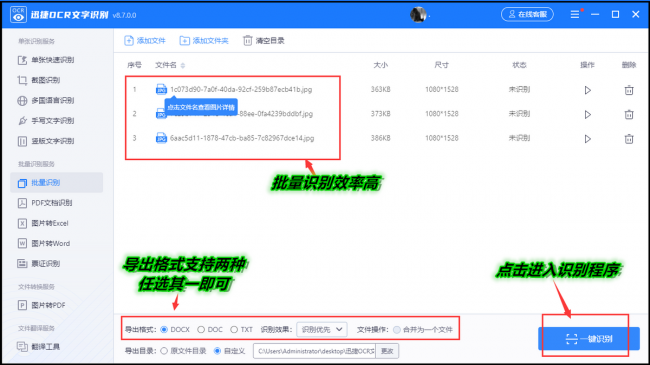Click export path input field
Viewport: 650px width, 365px height.
pos(314,351)
